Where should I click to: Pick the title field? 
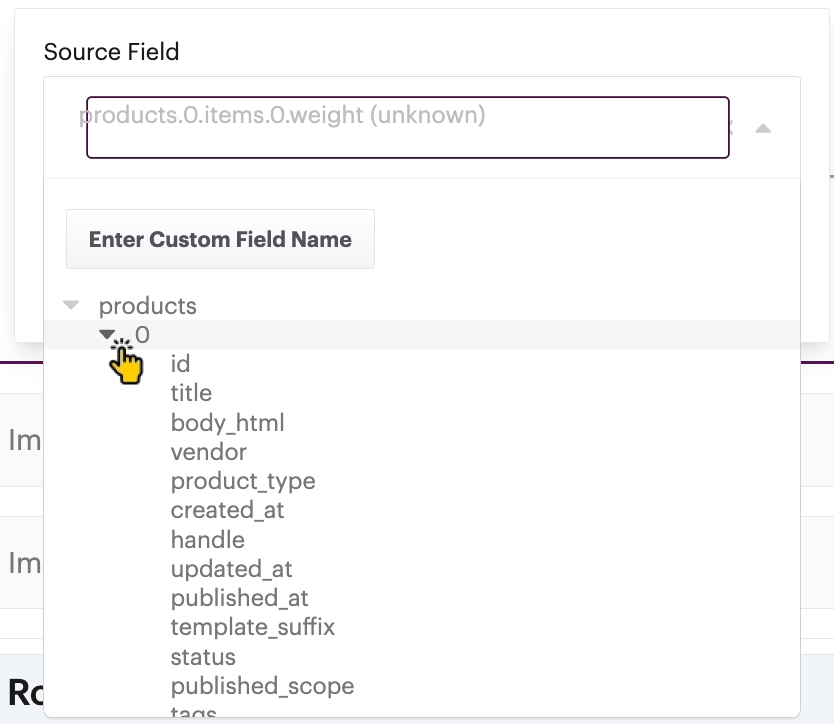pos(191,393)
